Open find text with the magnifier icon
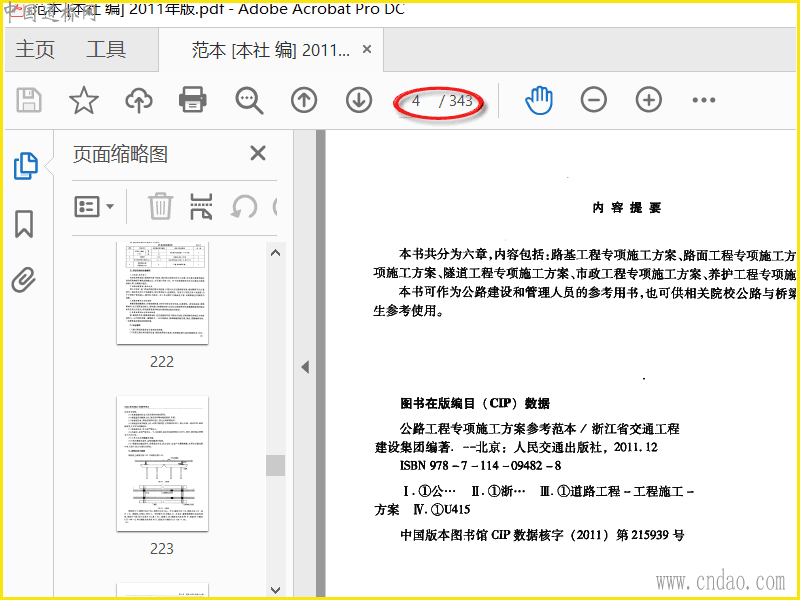The height and width of the screenshot is (600, 800). (x=249, y=101)
